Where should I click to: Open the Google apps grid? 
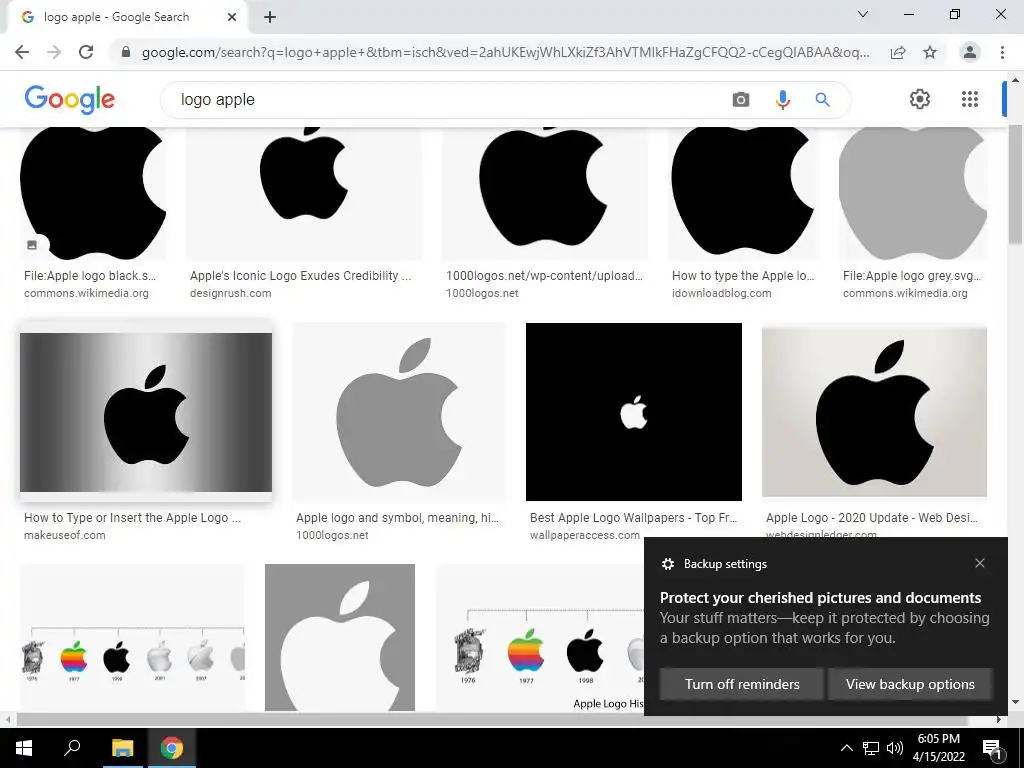click(x=970, y=99)
